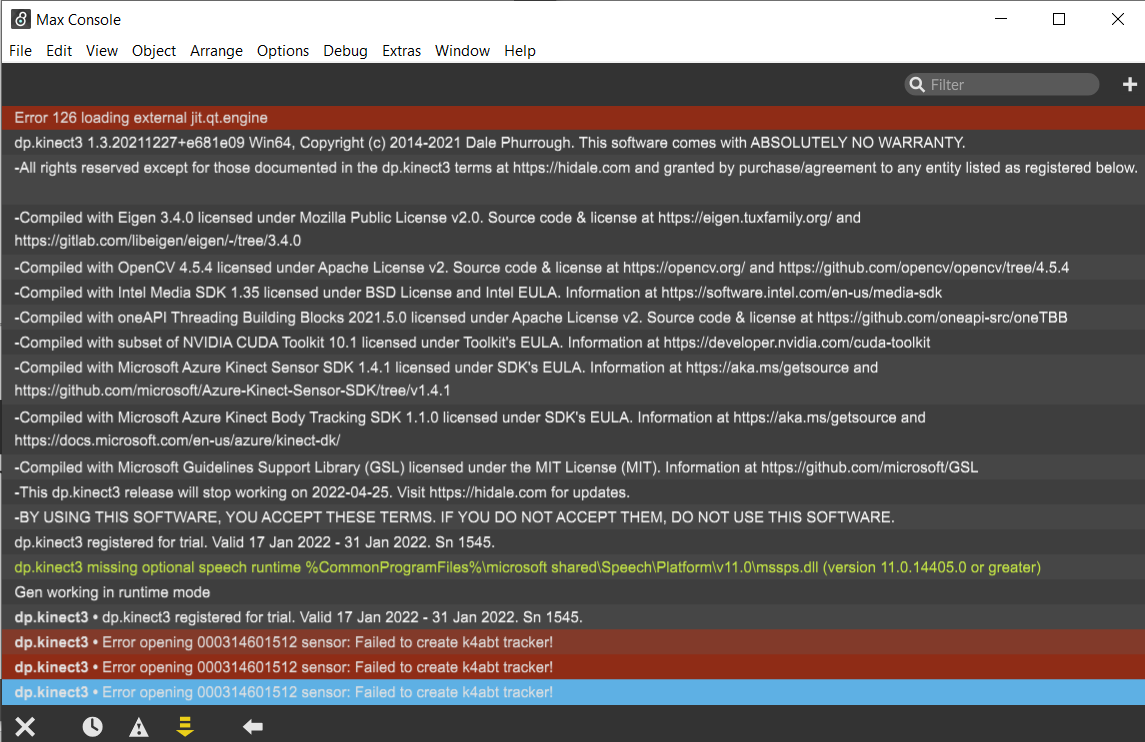
Task: Open the Debug menu
Action: [345, 51]
